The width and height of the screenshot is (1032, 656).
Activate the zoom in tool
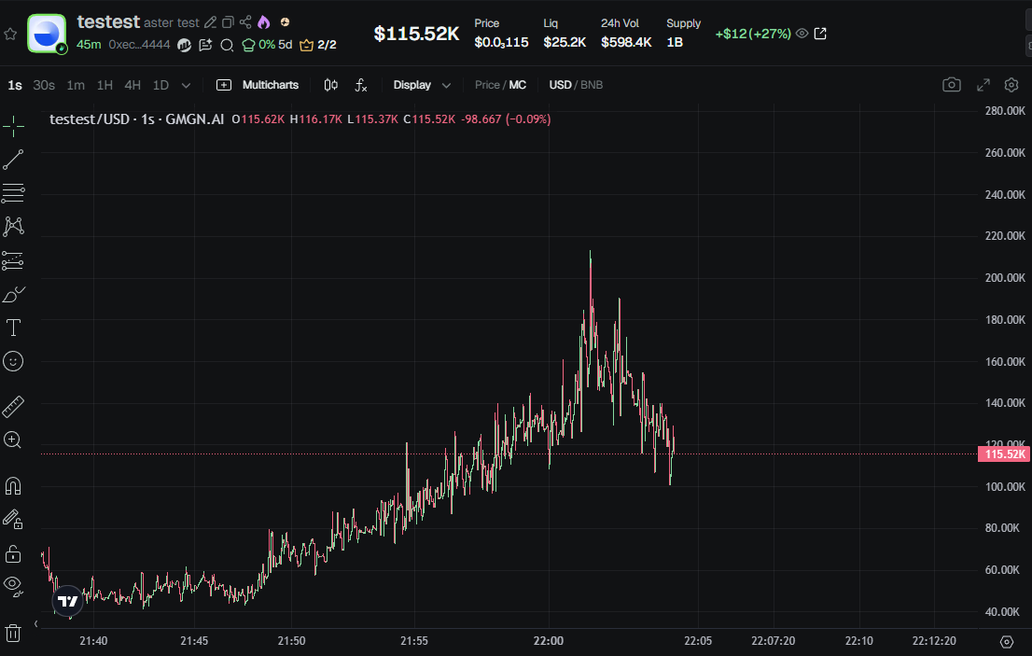click(13, 440)
